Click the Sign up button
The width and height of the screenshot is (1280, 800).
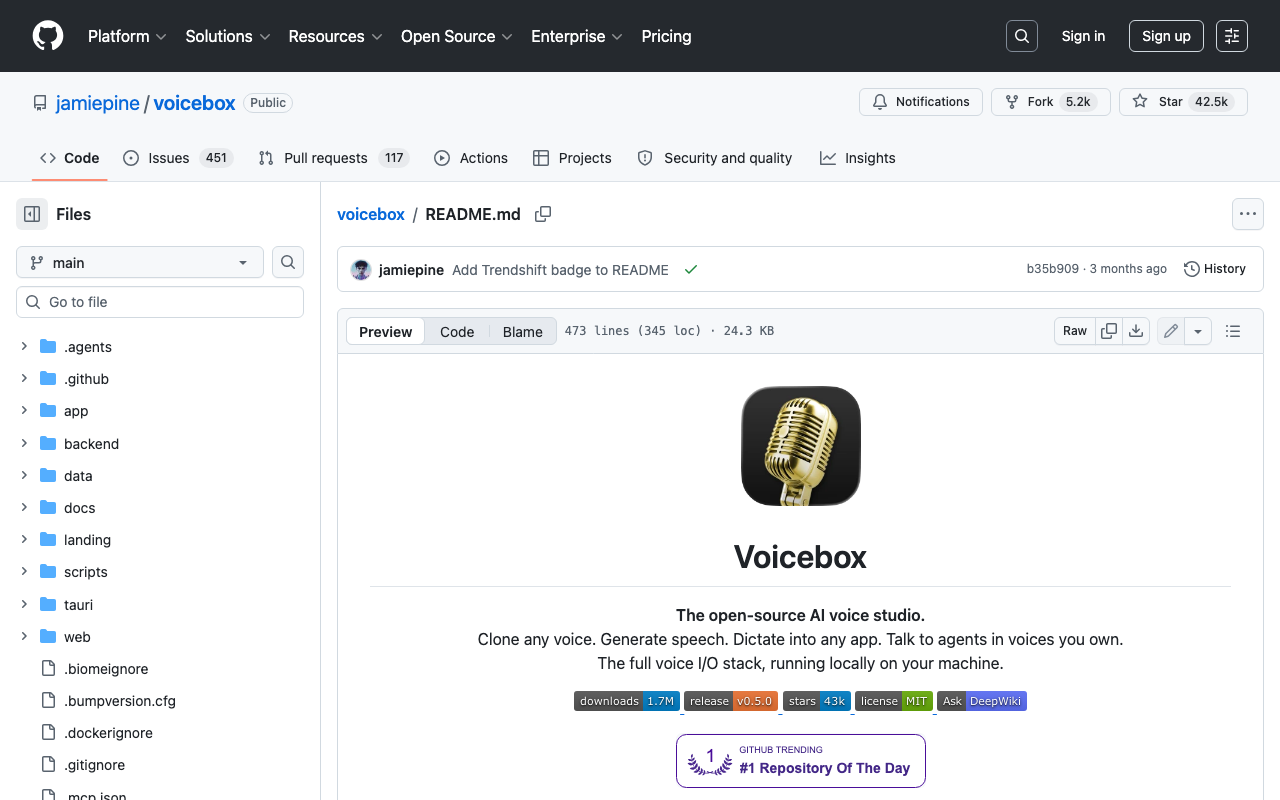(x=1166, y=36)
